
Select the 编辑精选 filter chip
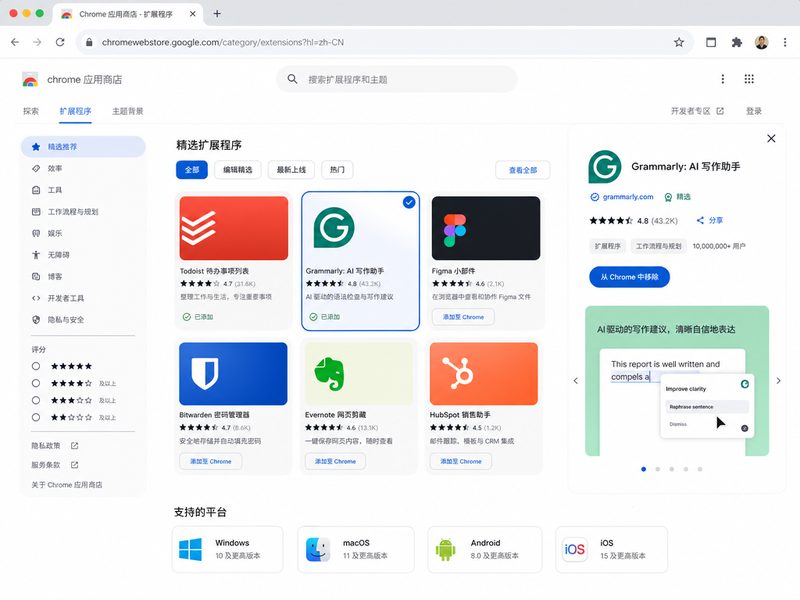point(238,170)
